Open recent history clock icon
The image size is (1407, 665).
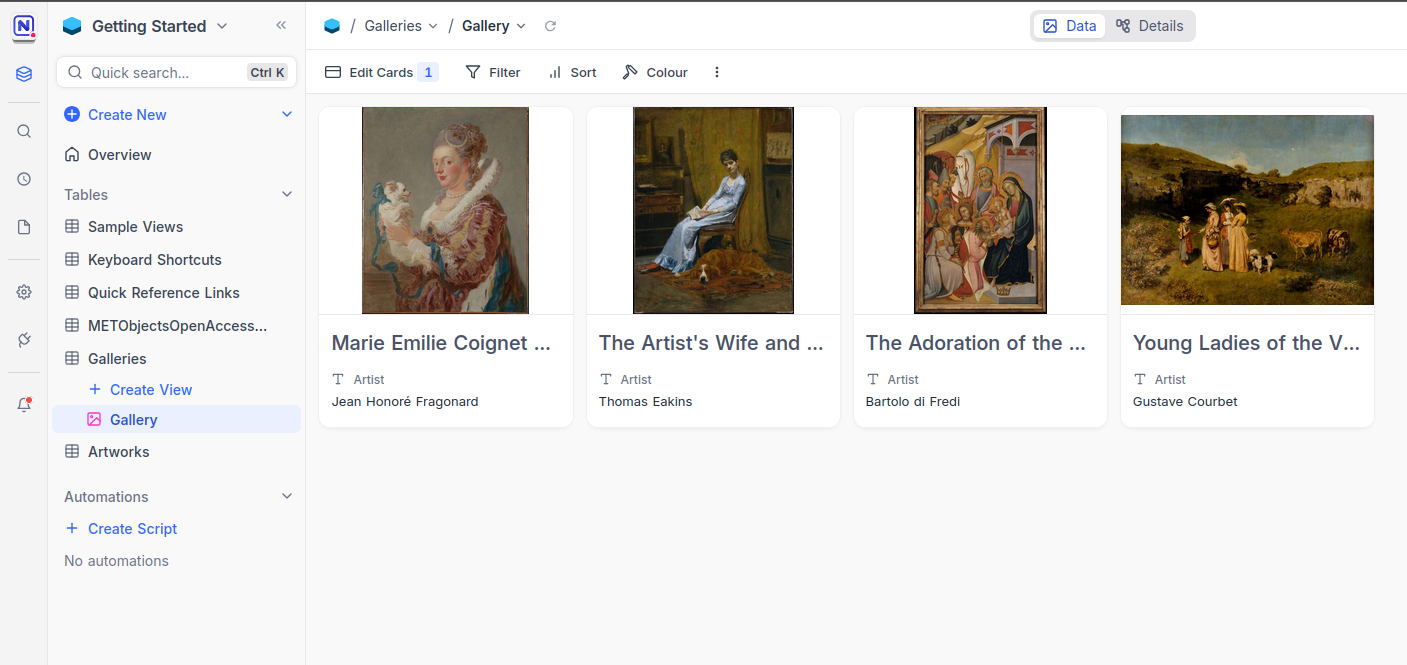tap(24, 179)
